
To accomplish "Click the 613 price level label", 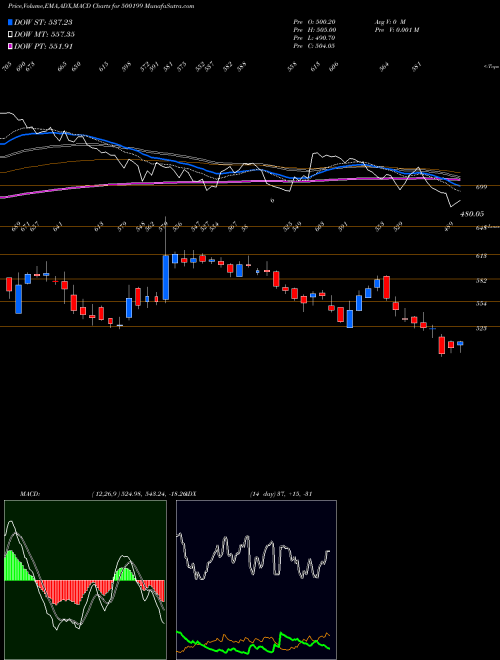I will tap(481, 255).
